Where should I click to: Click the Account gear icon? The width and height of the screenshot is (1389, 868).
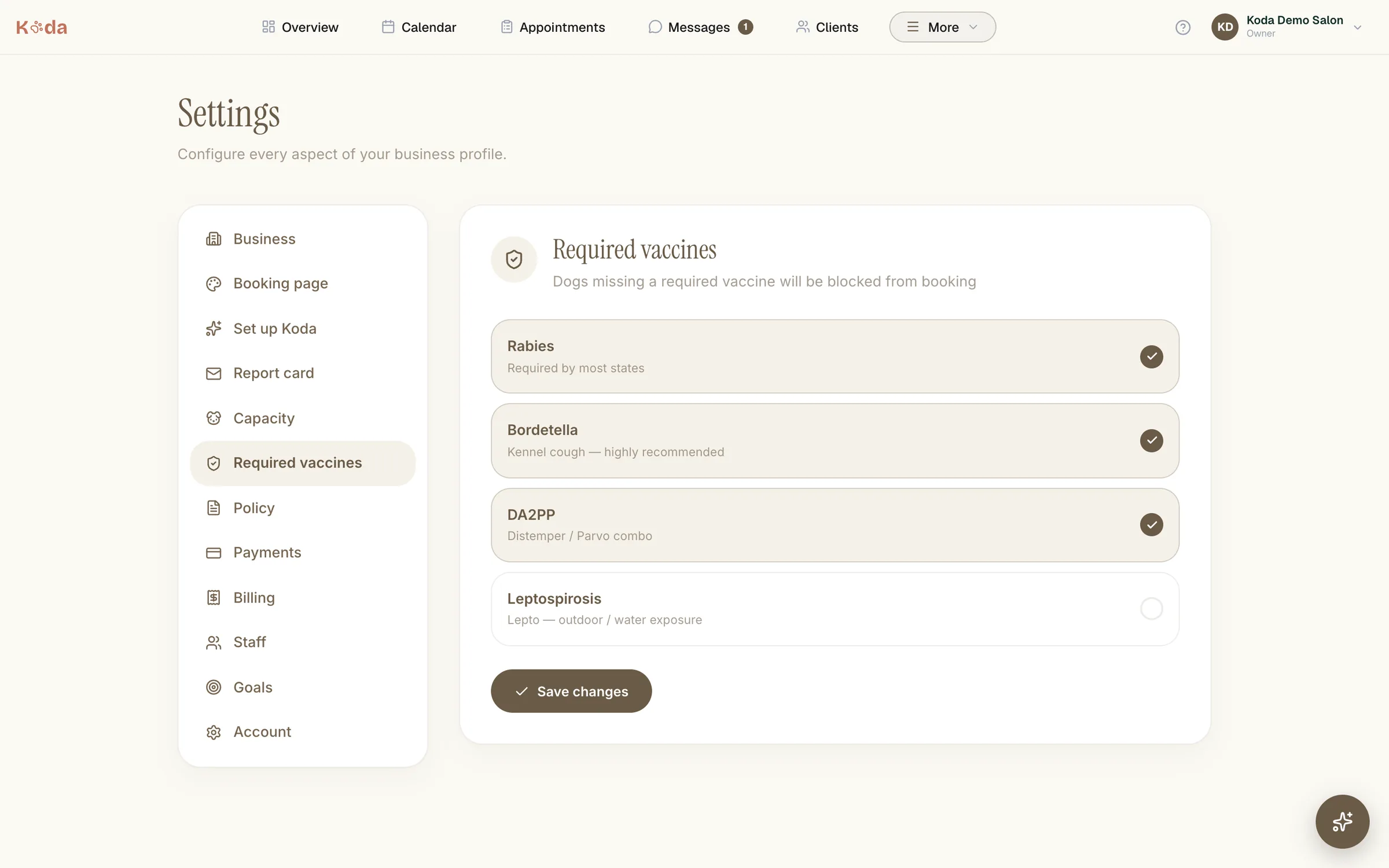tap(214, 732)
